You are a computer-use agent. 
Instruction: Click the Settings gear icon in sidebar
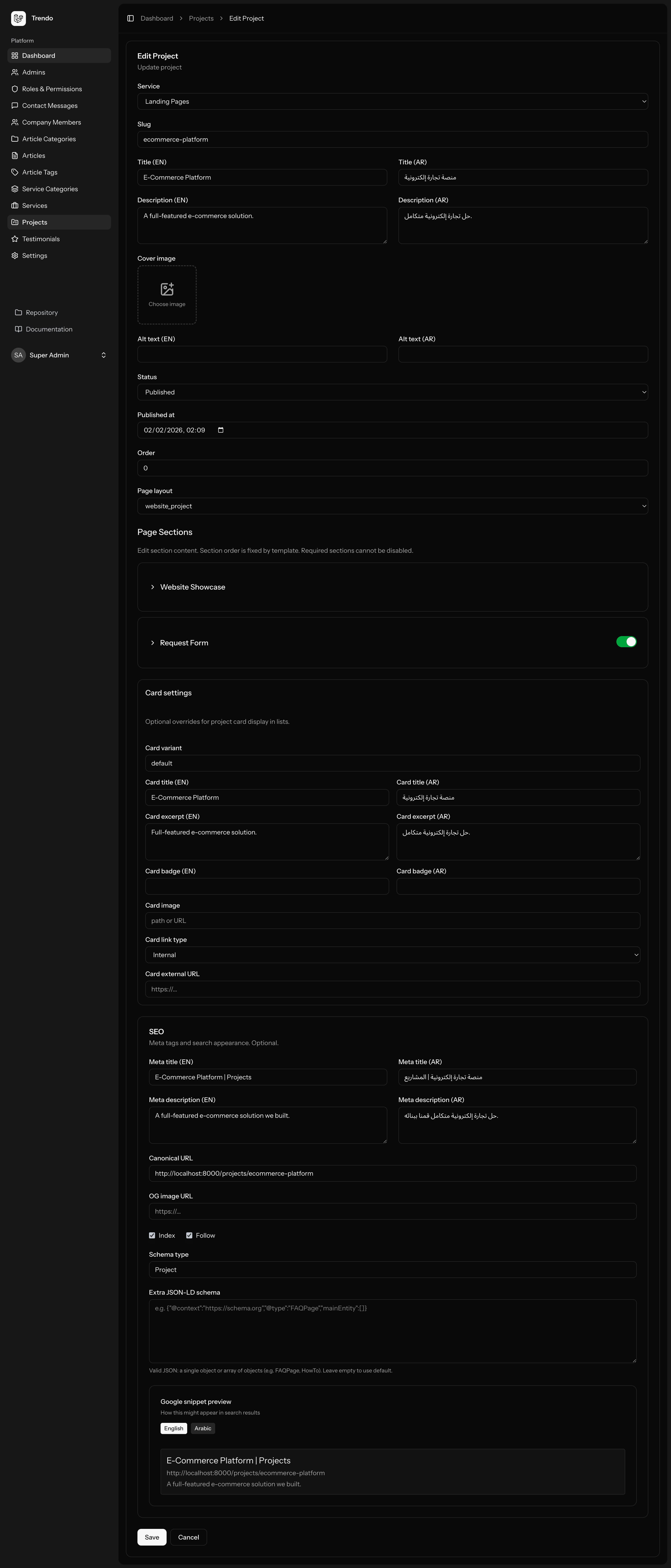tap(15, 256)
